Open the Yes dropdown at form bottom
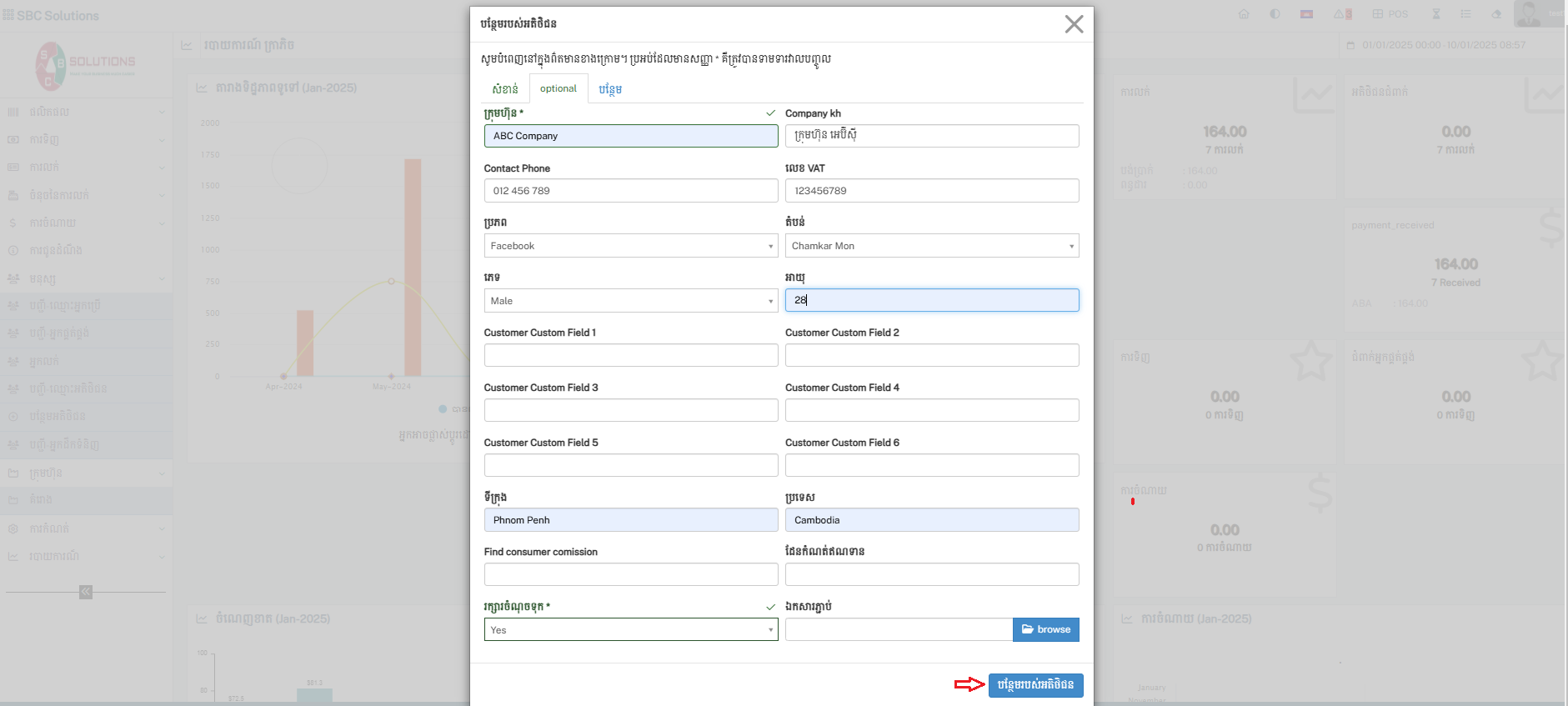Image resolution: width=1568 pixels, height=706 pixels. click(630, 630)
